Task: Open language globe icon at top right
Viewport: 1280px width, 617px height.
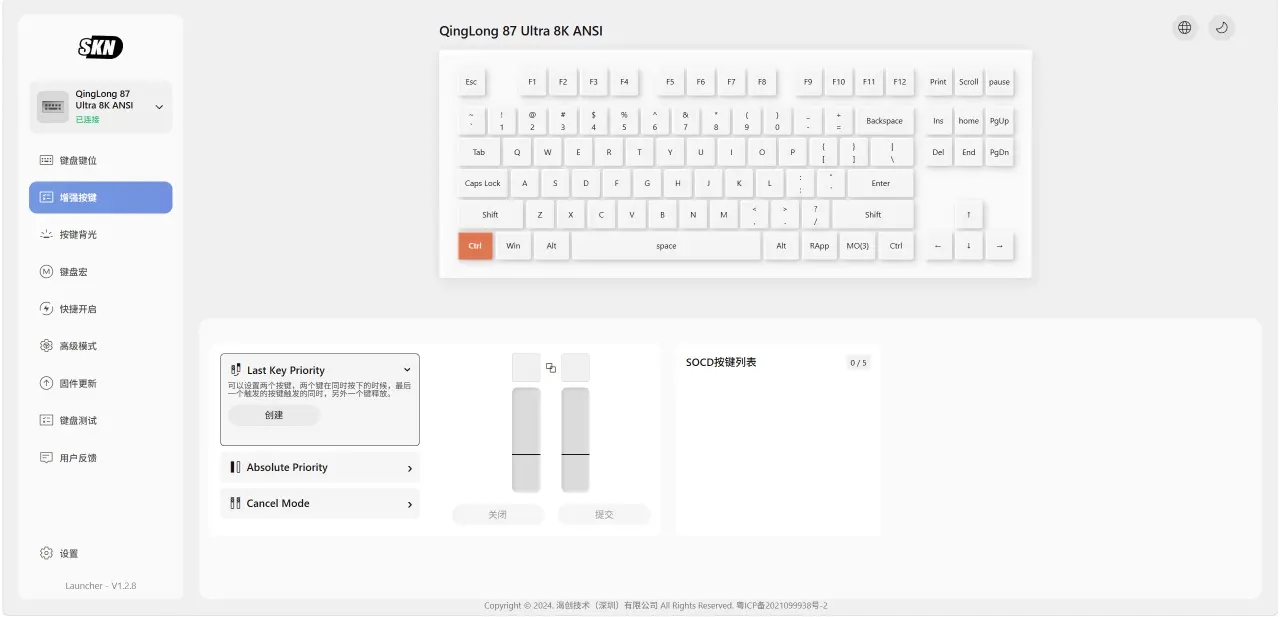Action: click(x=1185, y=28)
